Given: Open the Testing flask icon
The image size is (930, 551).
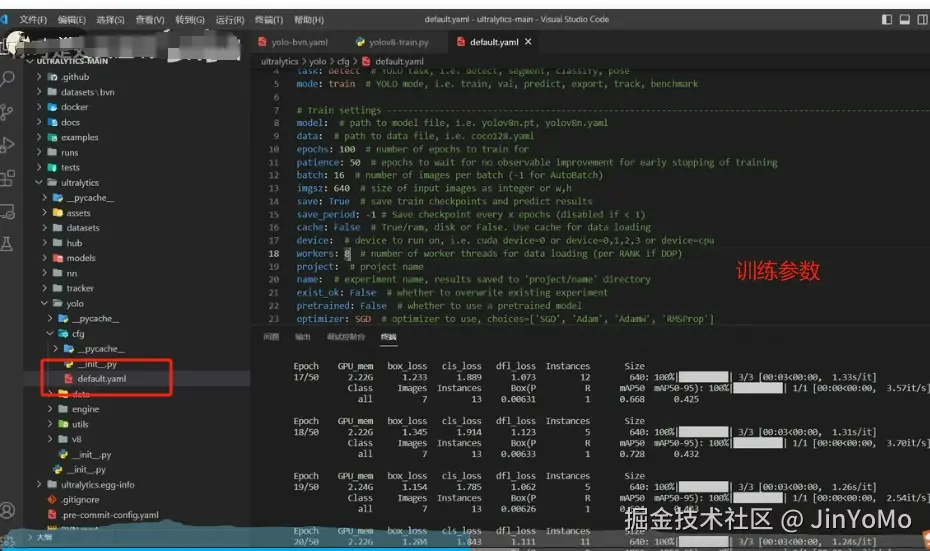Looking at the screenshot, I should pyautogui.click(x=7, y=244).
